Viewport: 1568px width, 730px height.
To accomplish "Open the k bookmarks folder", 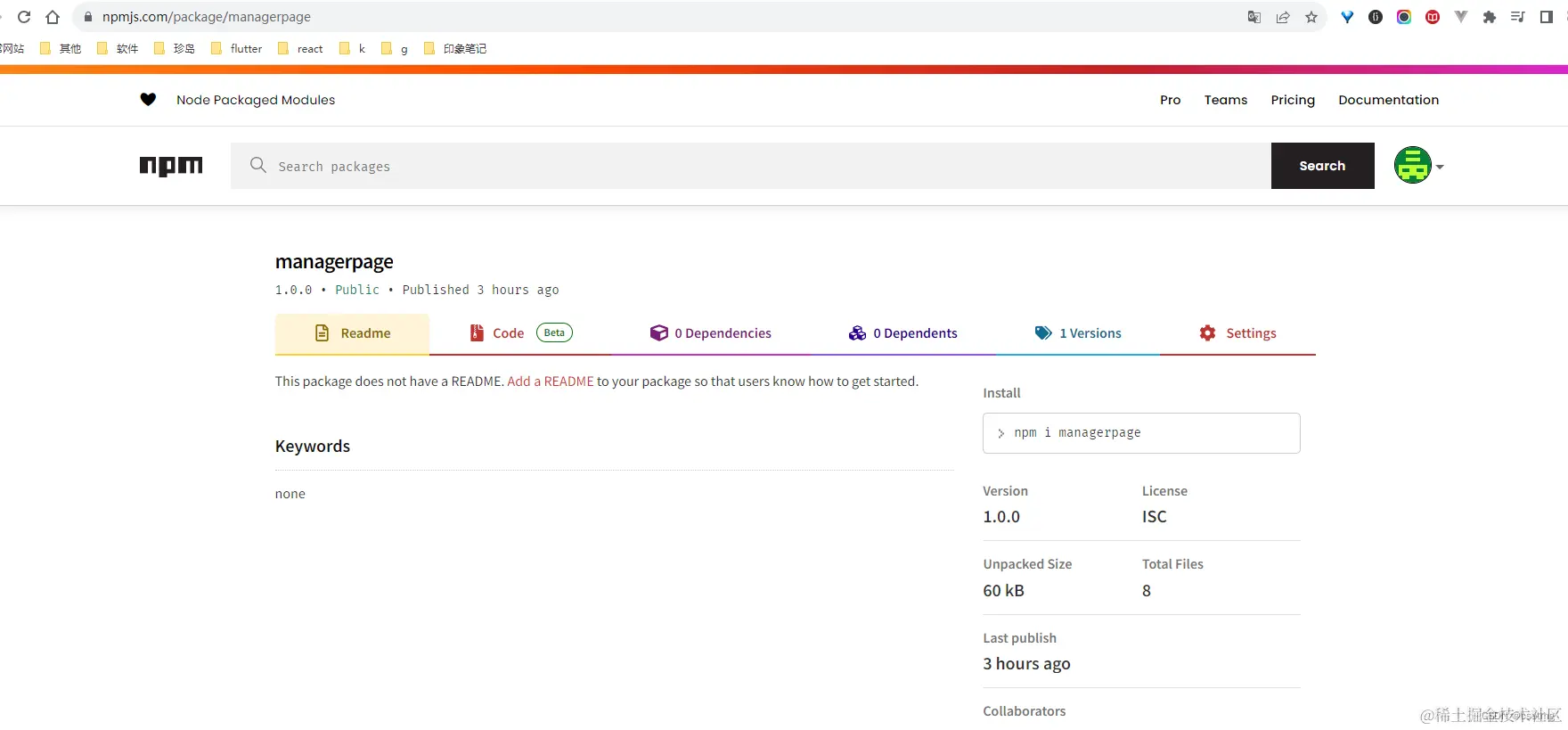I will pos(353,49).
